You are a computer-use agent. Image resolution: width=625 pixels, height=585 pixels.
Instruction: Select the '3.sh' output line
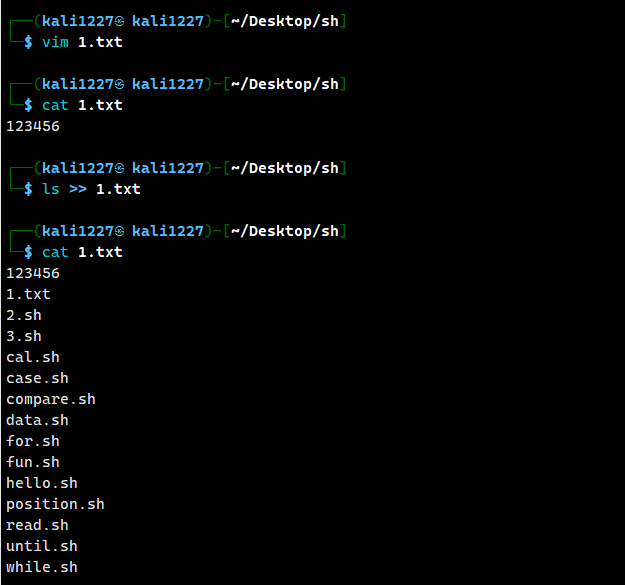[24, 336]
